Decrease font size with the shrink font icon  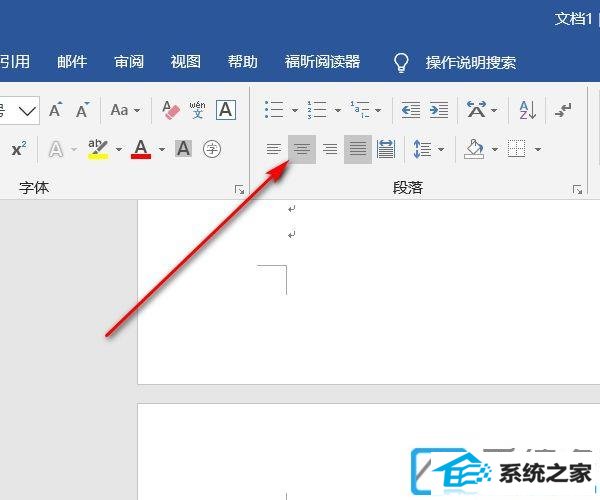click(82, 110)
